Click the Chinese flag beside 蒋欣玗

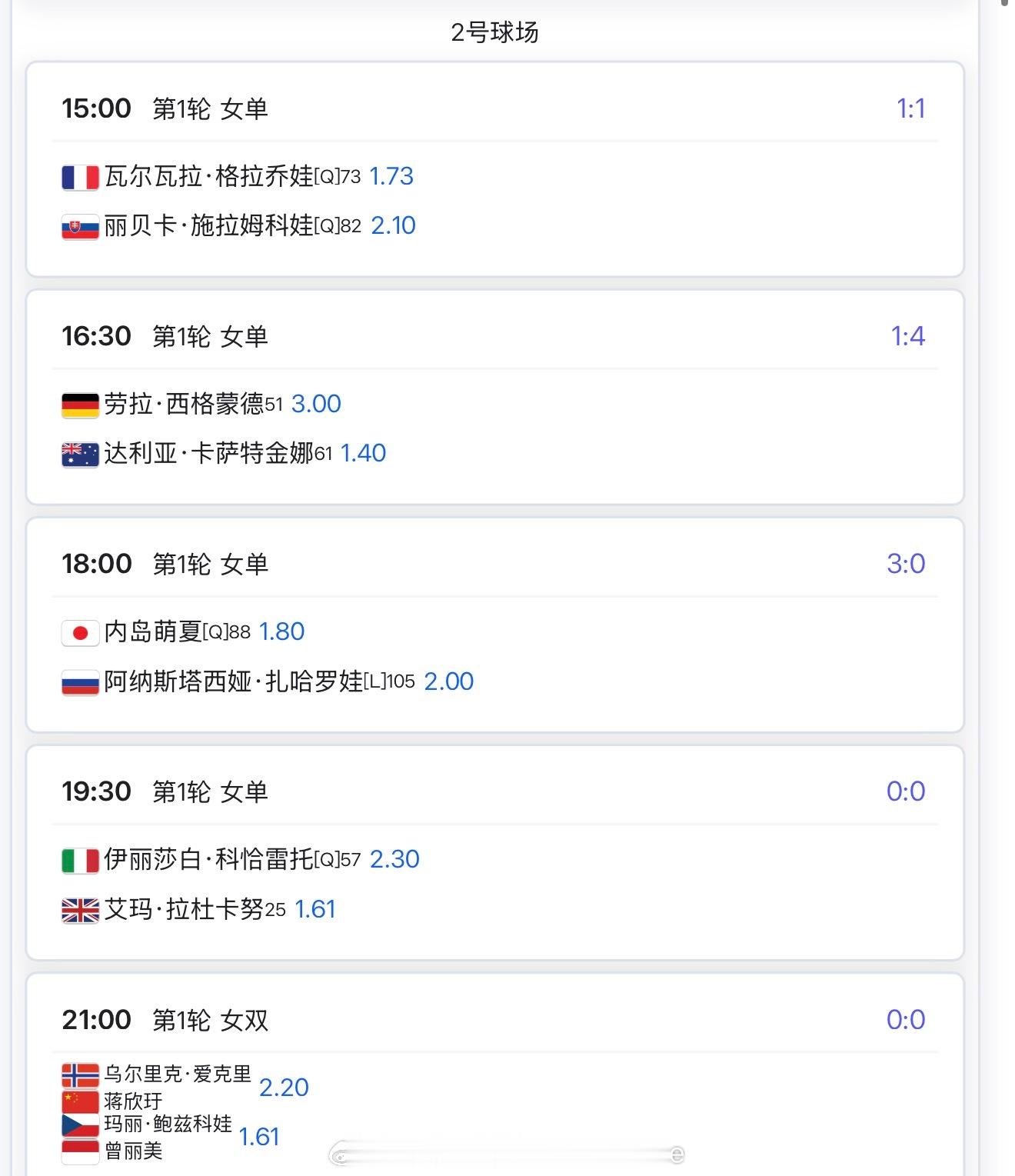(x=81, y=1101)
